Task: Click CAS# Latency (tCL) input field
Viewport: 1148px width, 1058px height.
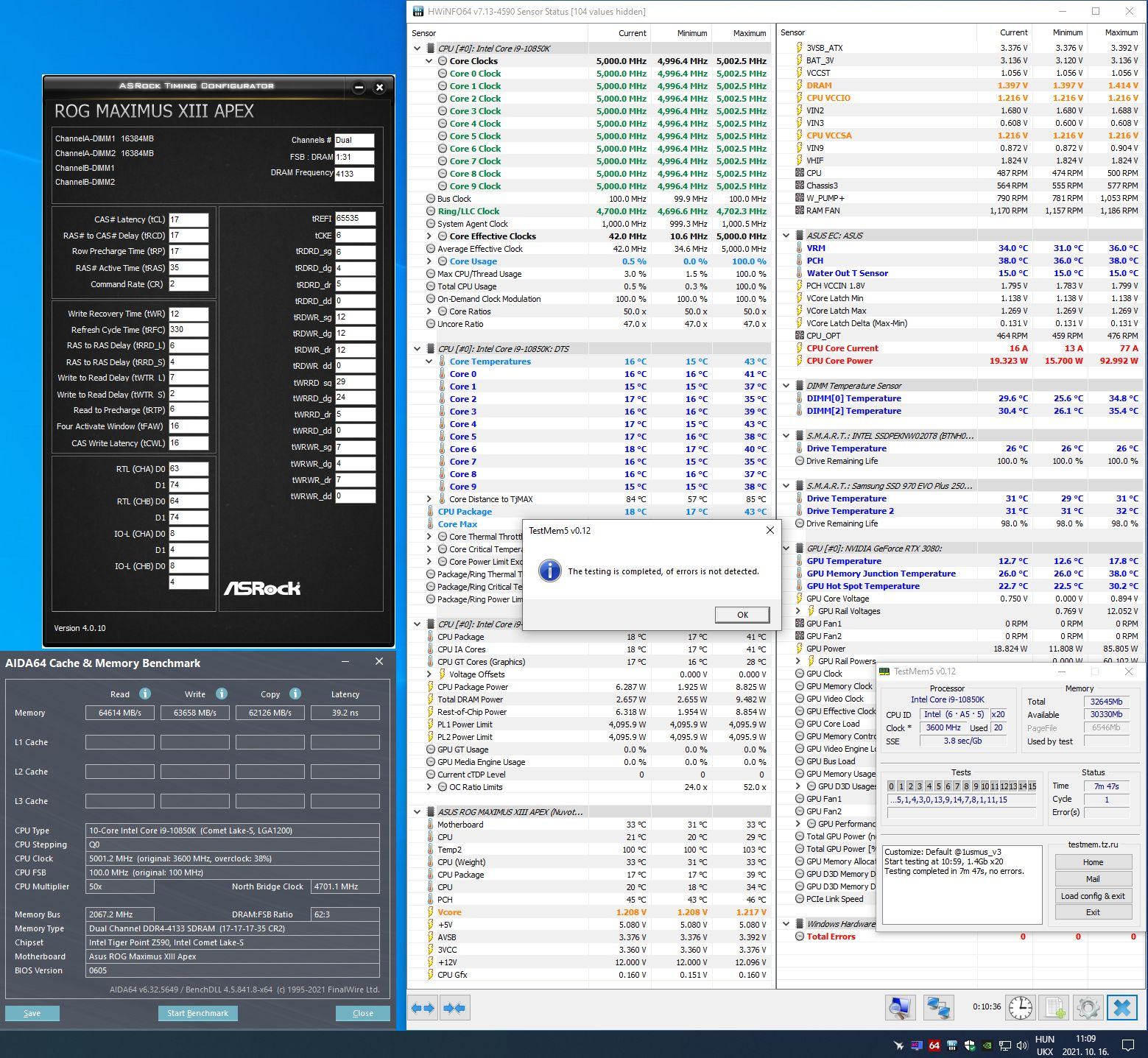Action: click(189, 219)
